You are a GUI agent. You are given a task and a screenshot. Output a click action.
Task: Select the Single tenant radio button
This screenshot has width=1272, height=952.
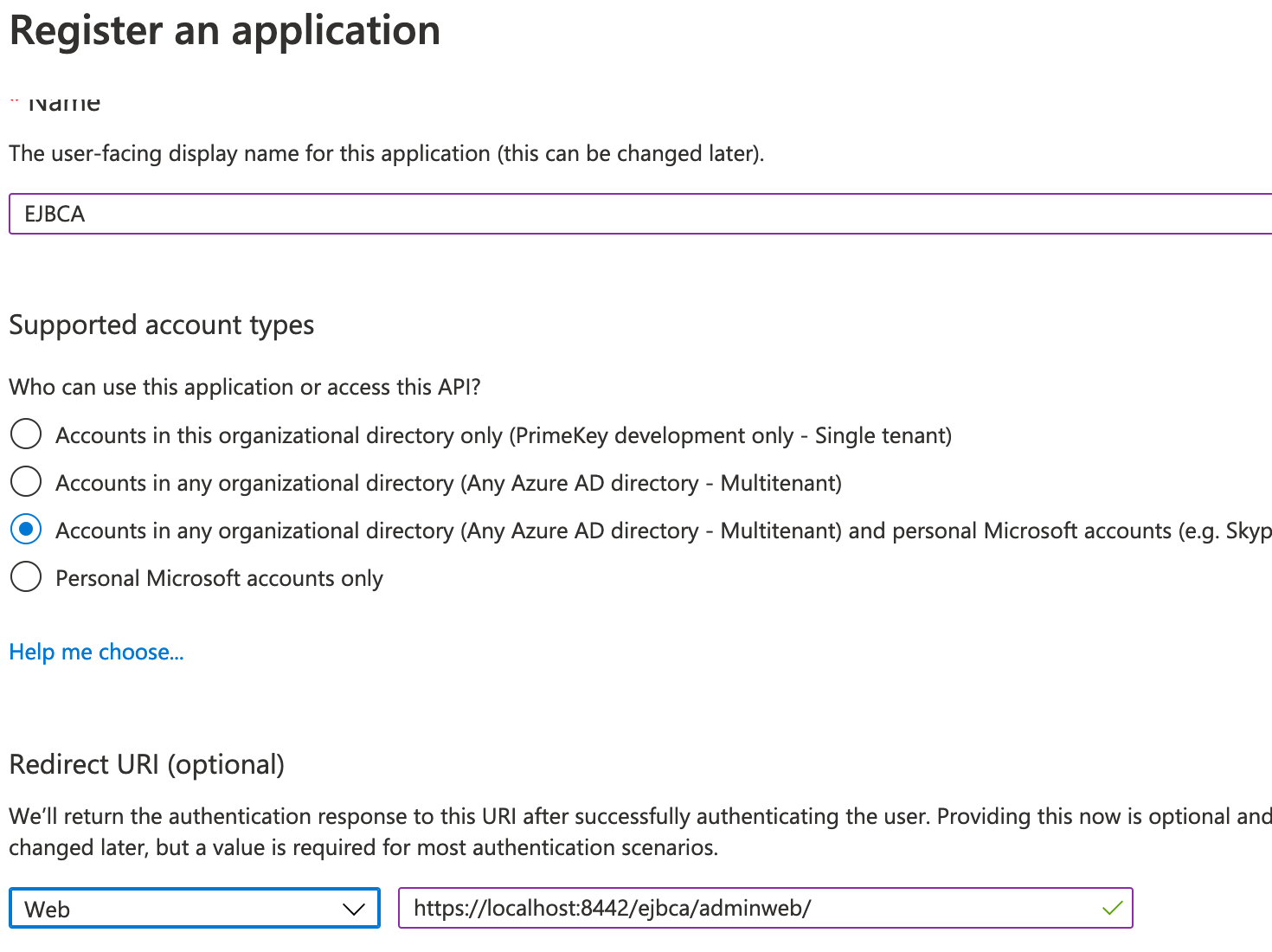tap(26, 434)
